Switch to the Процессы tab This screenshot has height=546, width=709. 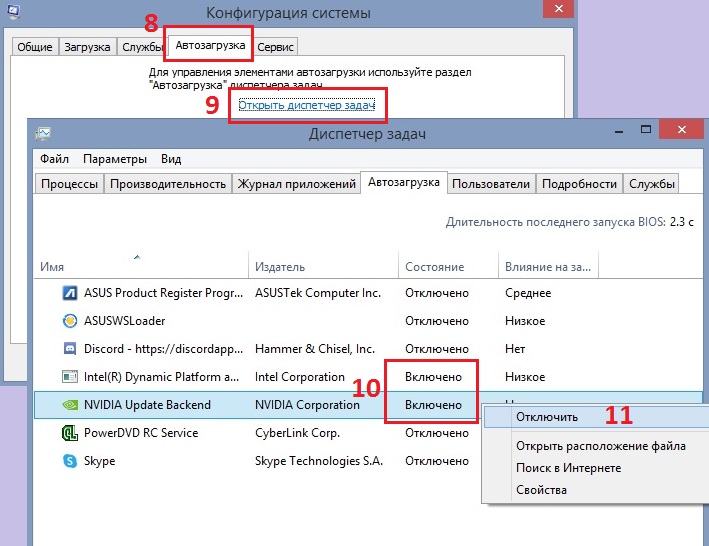pos(69,184)
